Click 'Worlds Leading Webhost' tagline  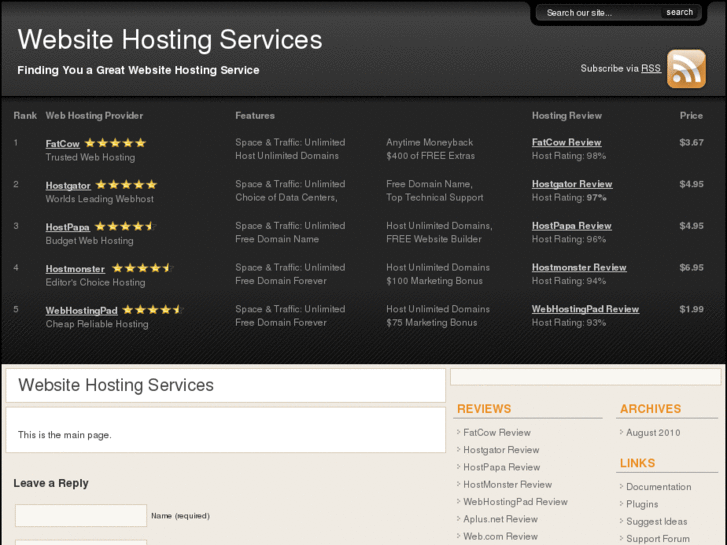point(100,199)
